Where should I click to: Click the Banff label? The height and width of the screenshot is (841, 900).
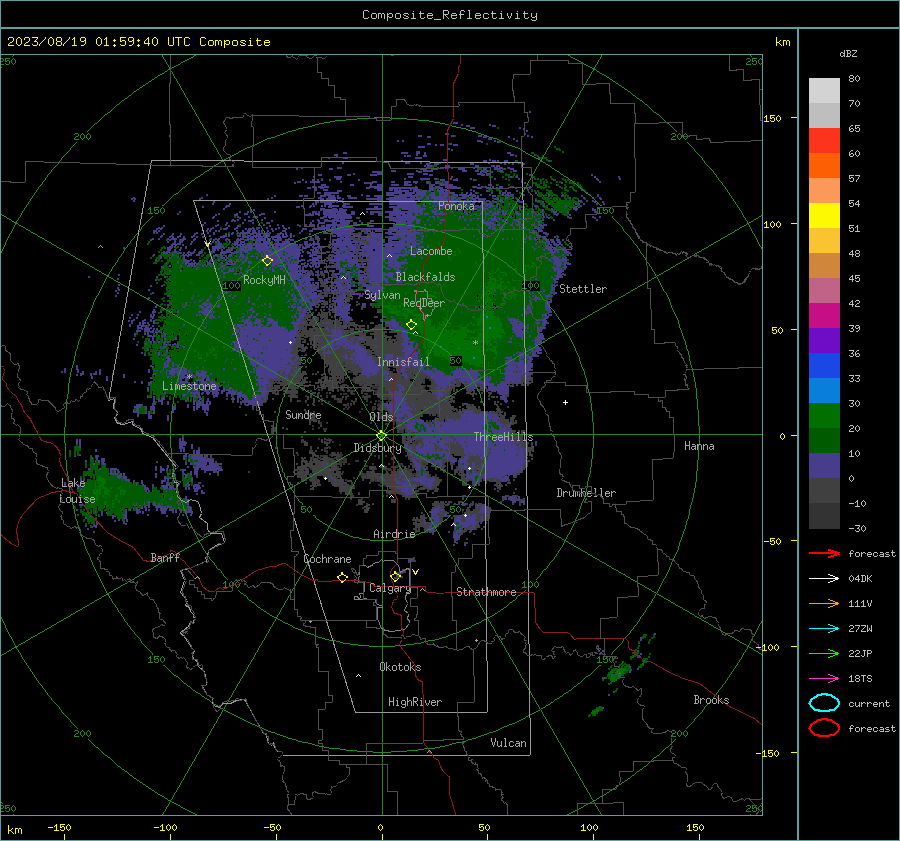pos(165,557)
